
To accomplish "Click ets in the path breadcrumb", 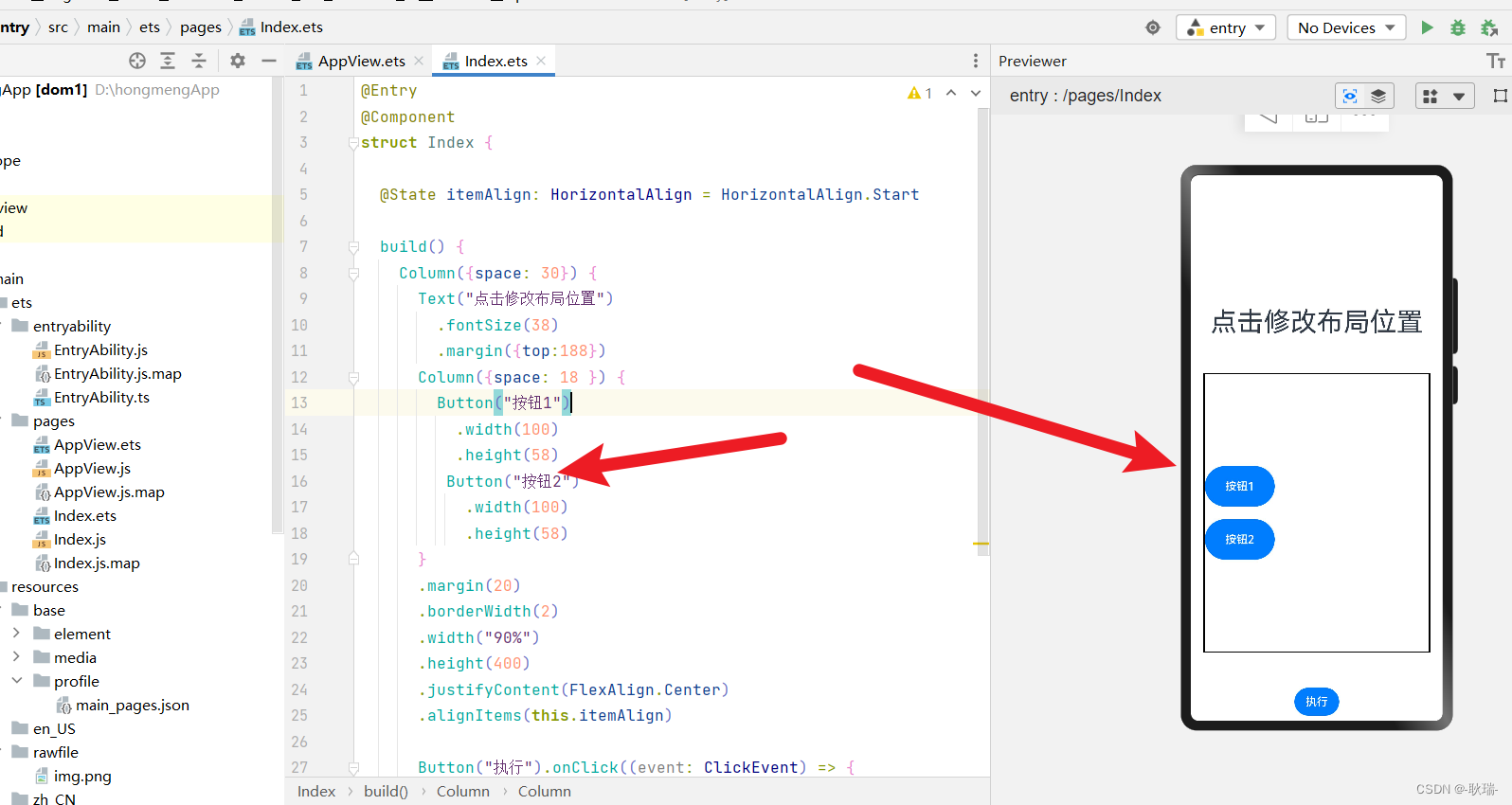I will (x=150, y=27).
